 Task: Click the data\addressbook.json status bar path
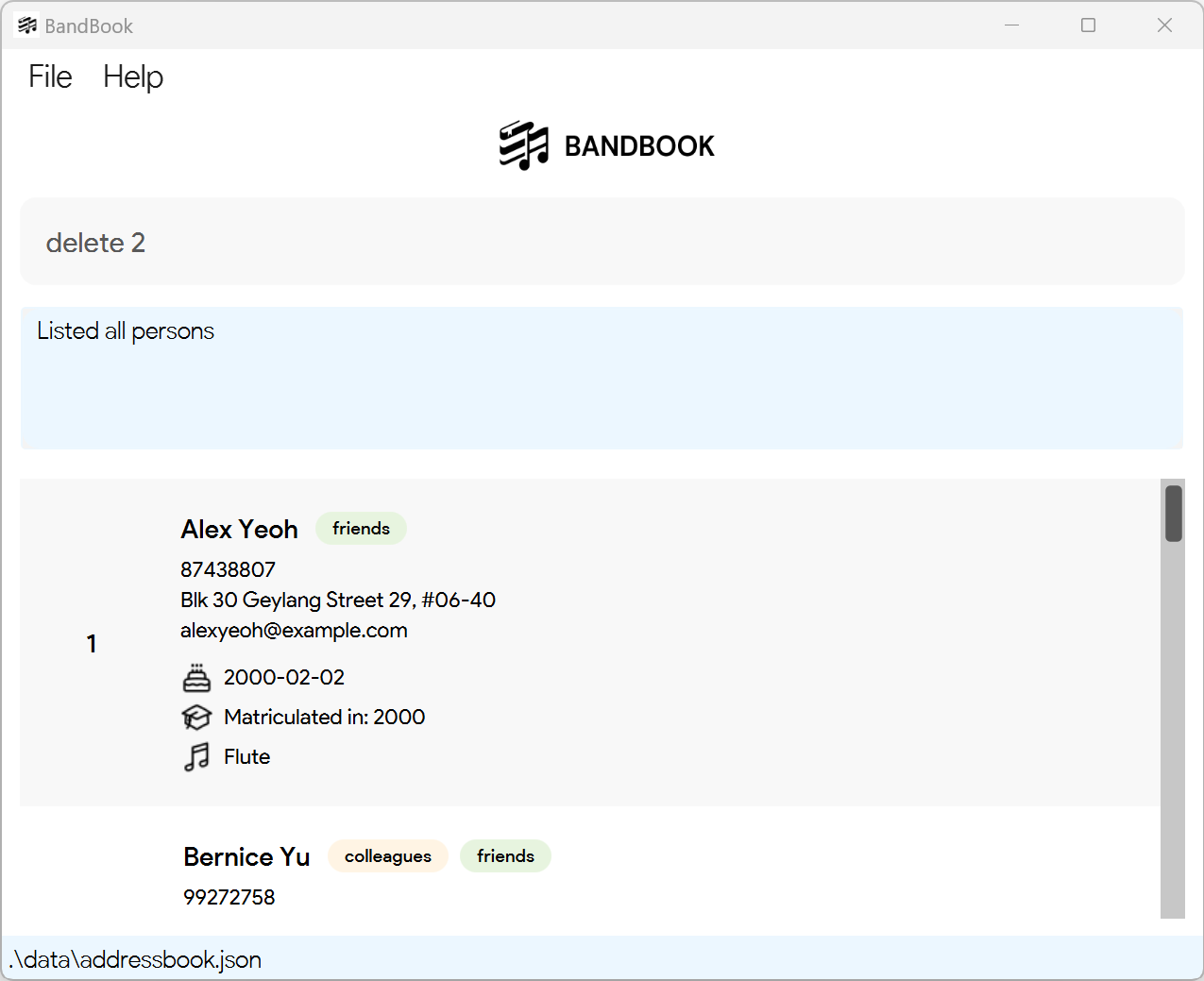[135, 959]
